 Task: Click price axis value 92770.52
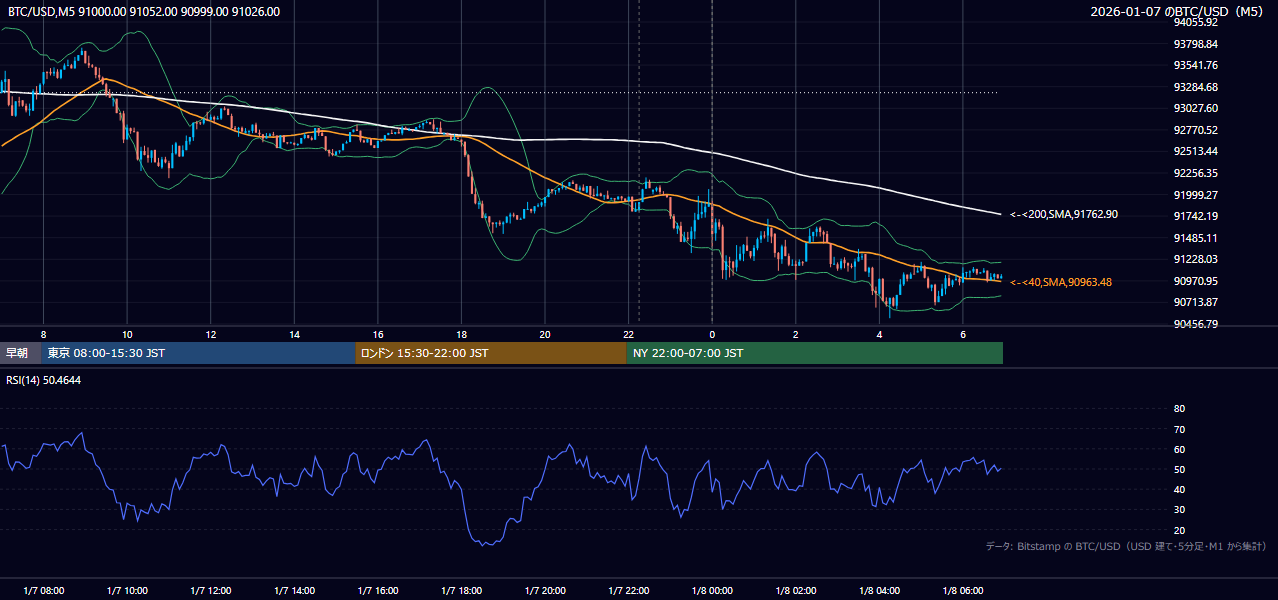[x=1195, y=130]
